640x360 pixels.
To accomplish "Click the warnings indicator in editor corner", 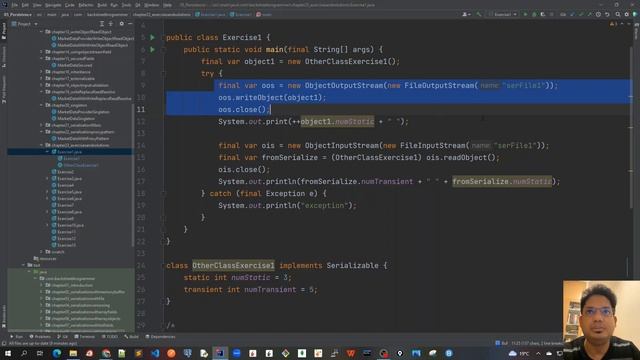I will pyautogui.click(x=613, y=24).
